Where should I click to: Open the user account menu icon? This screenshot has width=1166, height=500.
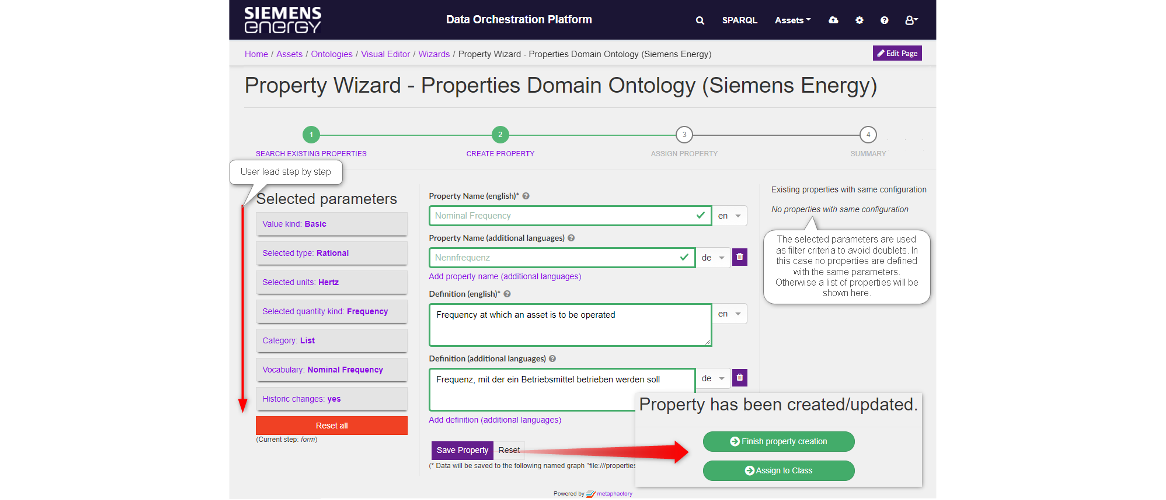pos(911,20)
